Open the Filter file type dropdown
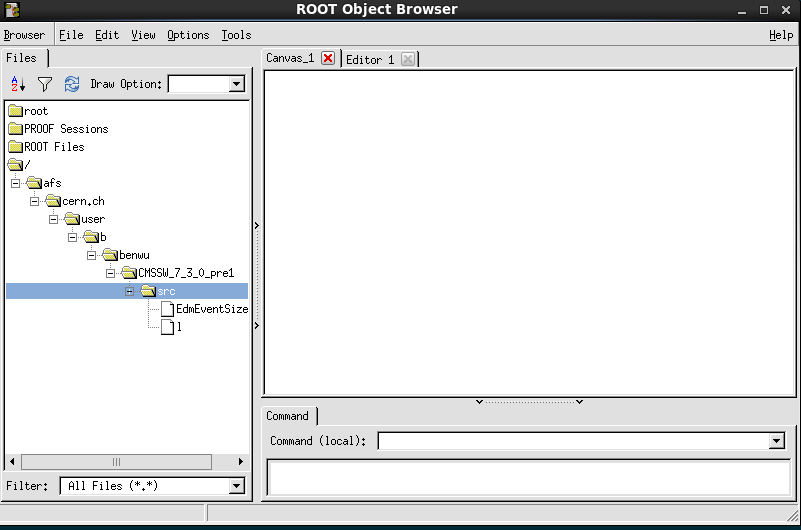The width and height of the screenshot is (801, 530). click(237, 486)
